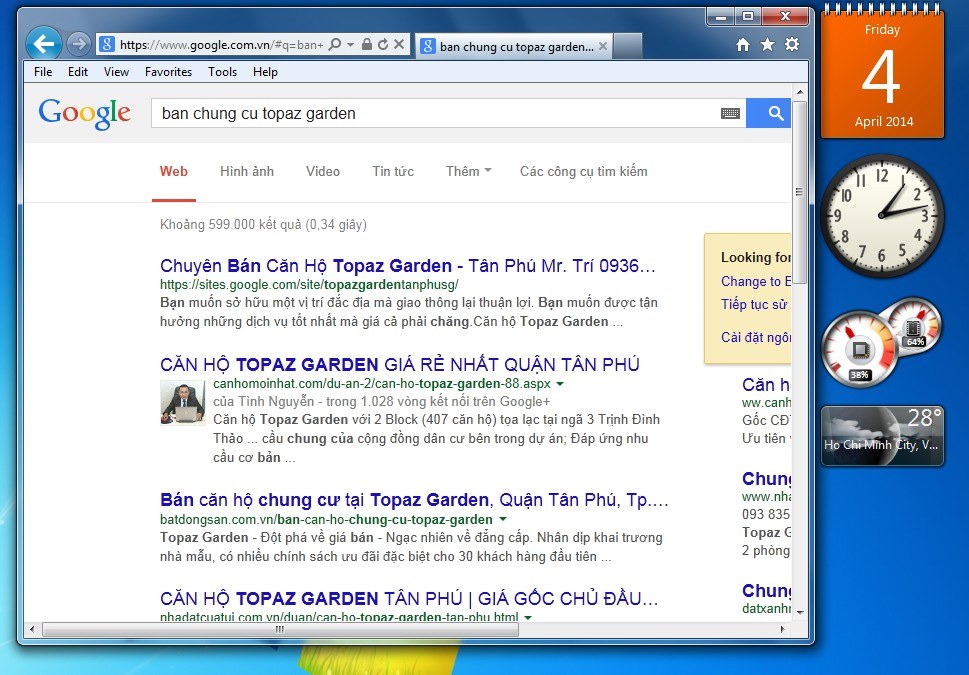Click the security lock icon in address bar
Image resolution: width=969 pixels, height=675 pixels.
click(x=366, y=44)
